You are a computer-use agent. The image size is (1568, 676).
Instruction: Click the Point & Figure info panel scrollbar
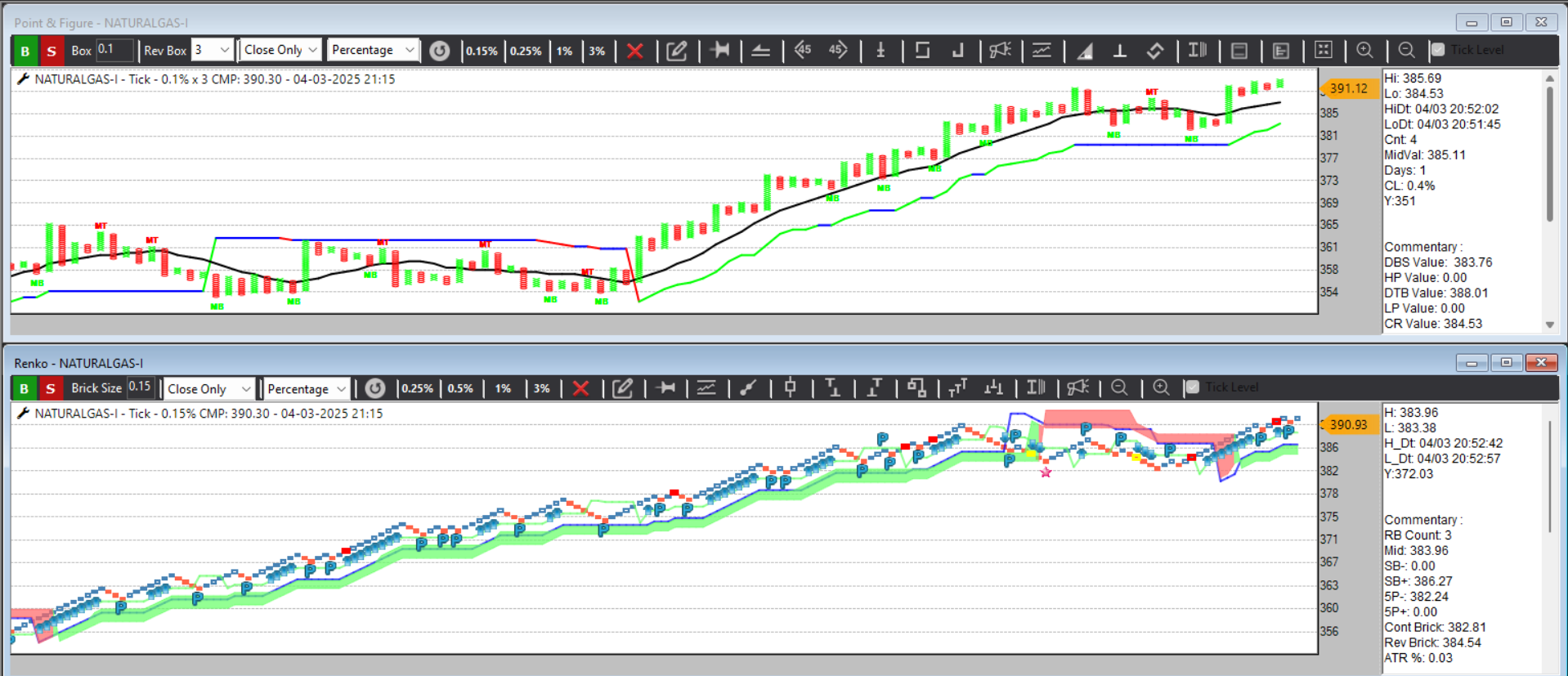point(1549,154)
